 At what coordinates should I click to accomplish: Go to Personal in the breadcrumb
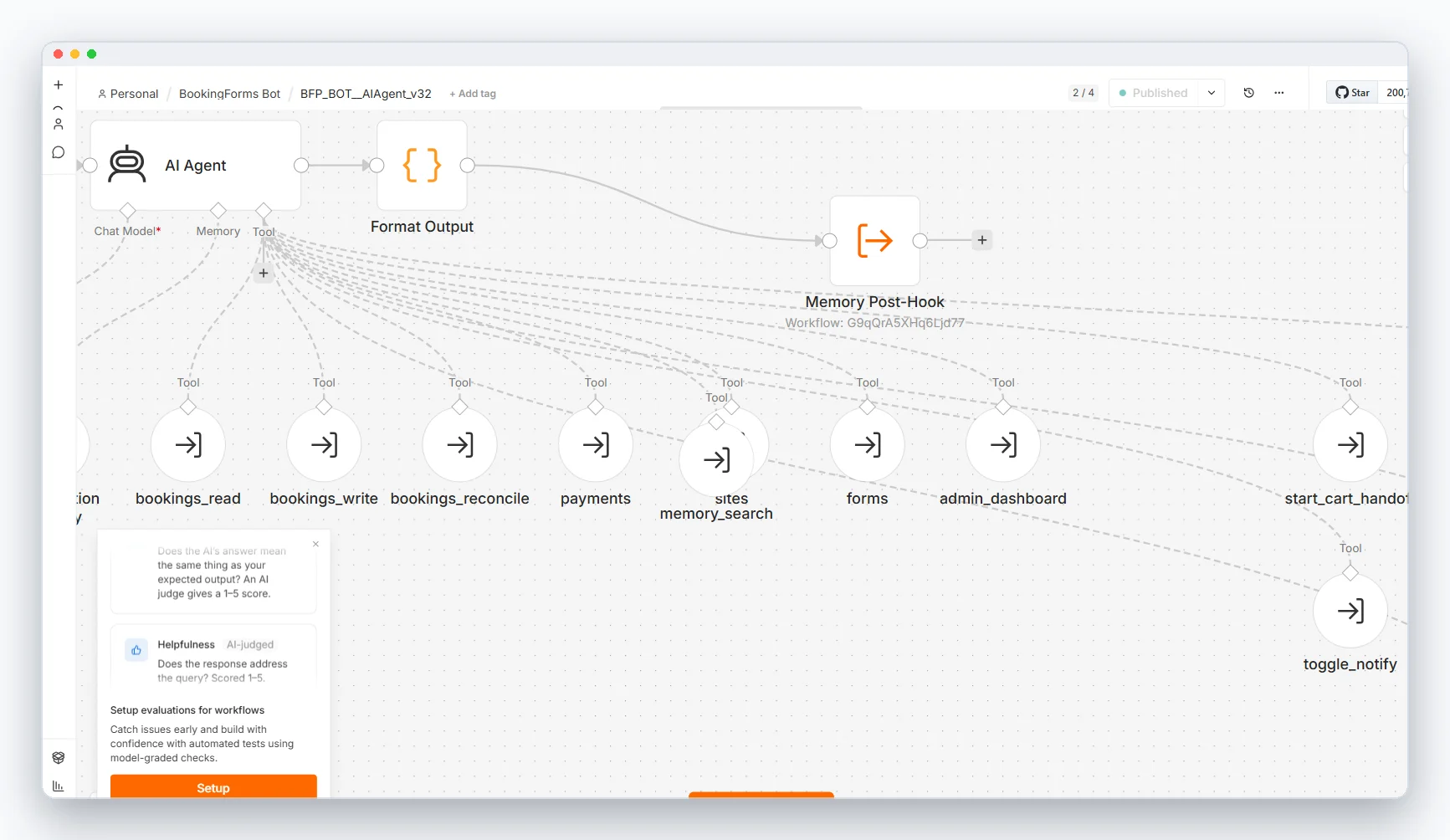click(128, 94)
